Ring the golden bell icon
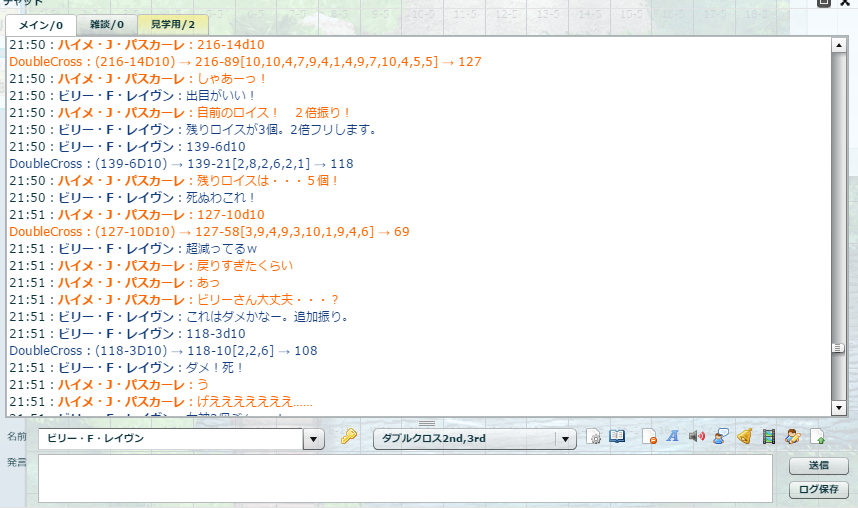 [744, 437]
